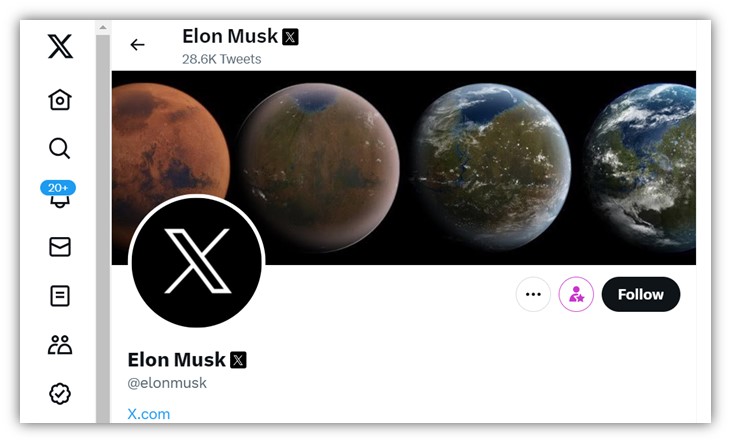Follow Elon Musk
The height and width of the screenshot is (443, 731).
pos(641,294)
